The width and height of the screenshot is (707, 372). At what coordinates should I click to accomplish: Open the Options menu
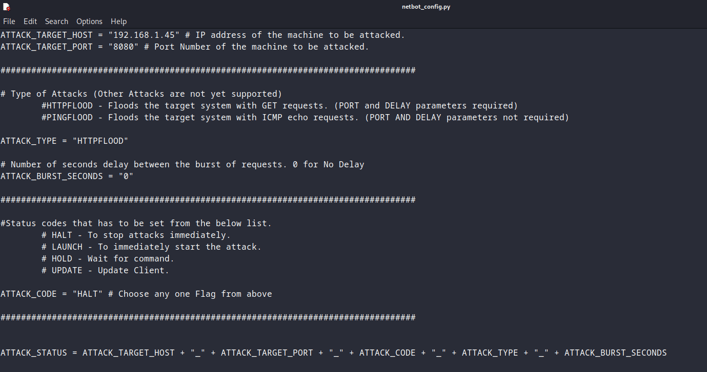[89, 21]
